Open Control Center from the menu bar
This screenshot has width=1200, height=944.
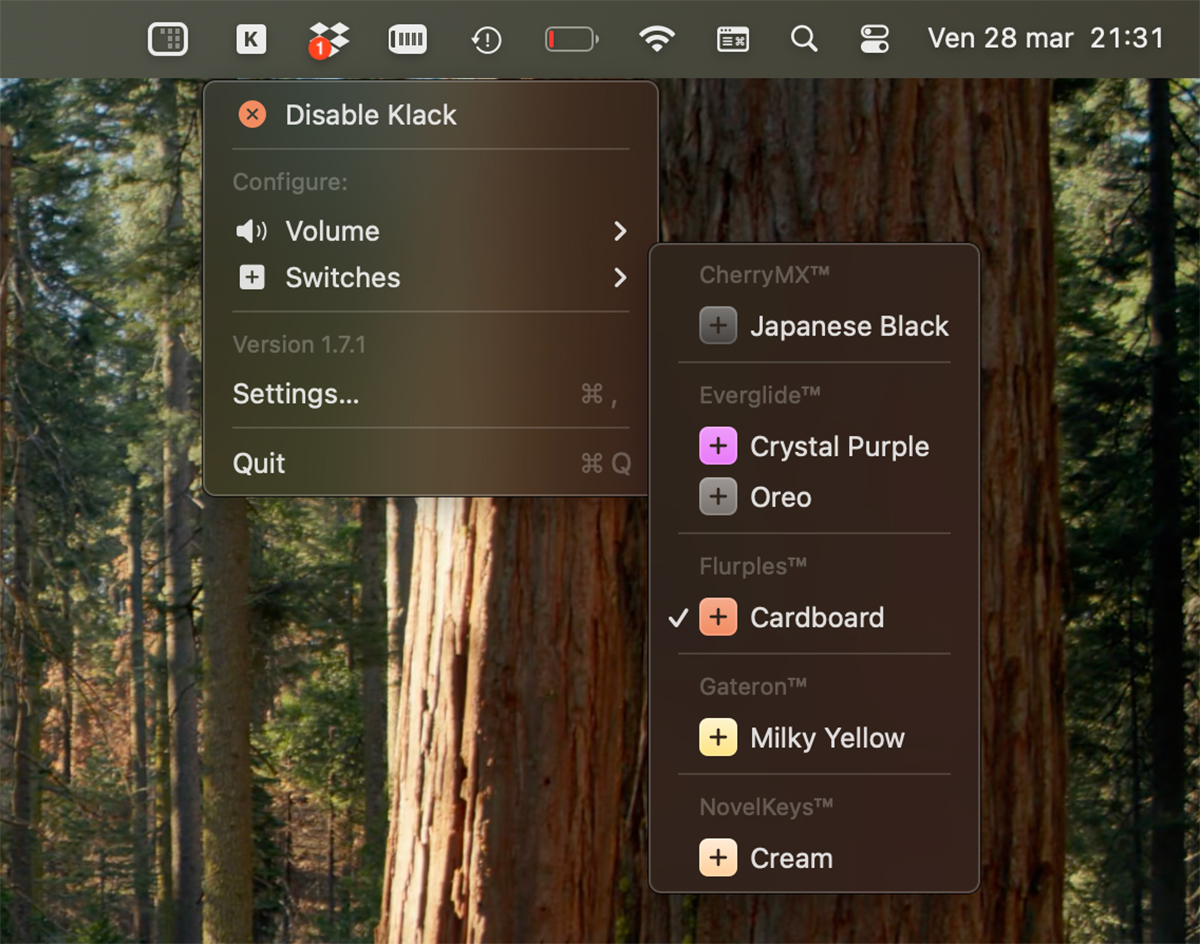coord(873,39)
